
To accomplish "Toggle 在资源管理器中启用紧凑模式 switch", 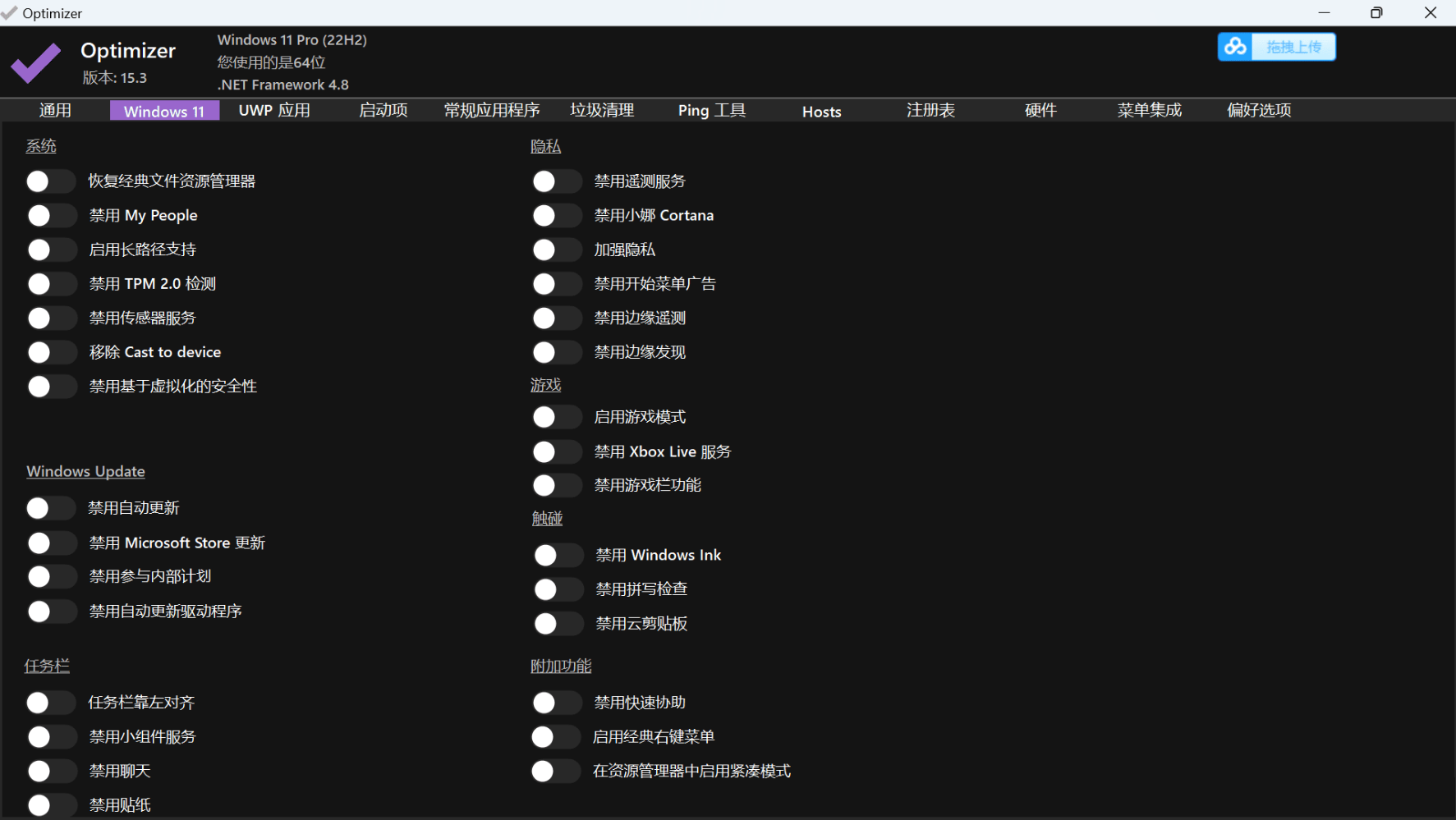I will point(554,771).
